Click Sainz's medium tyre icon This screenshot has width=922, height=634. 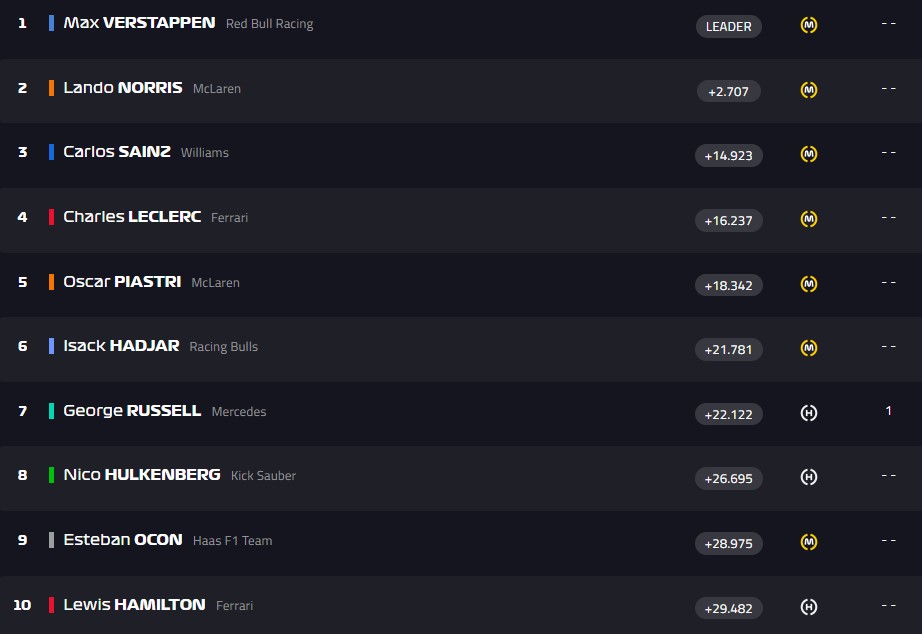click(x=809, y=154)
